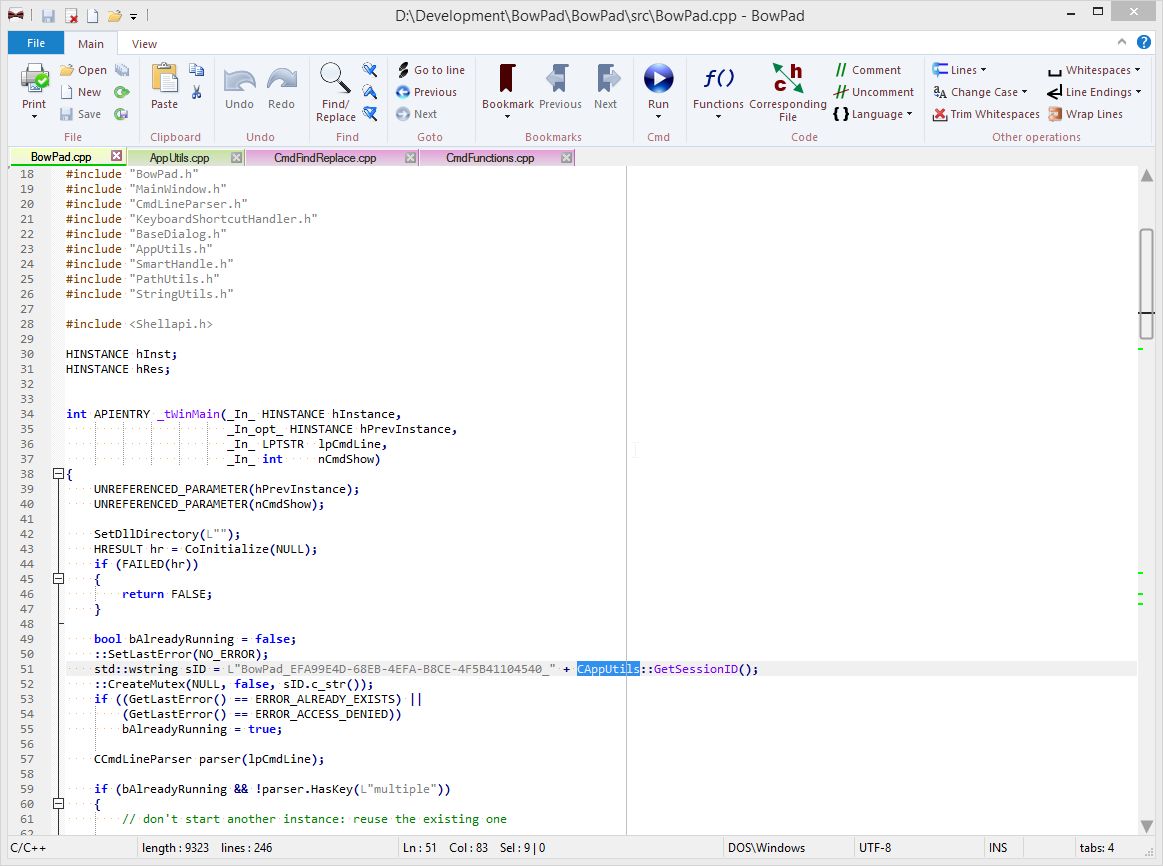Toggle overwrite mode via INS indicator
The width and height of the screenshot is (1163, 866).
pyautogui.click(x=1000, y=847)
